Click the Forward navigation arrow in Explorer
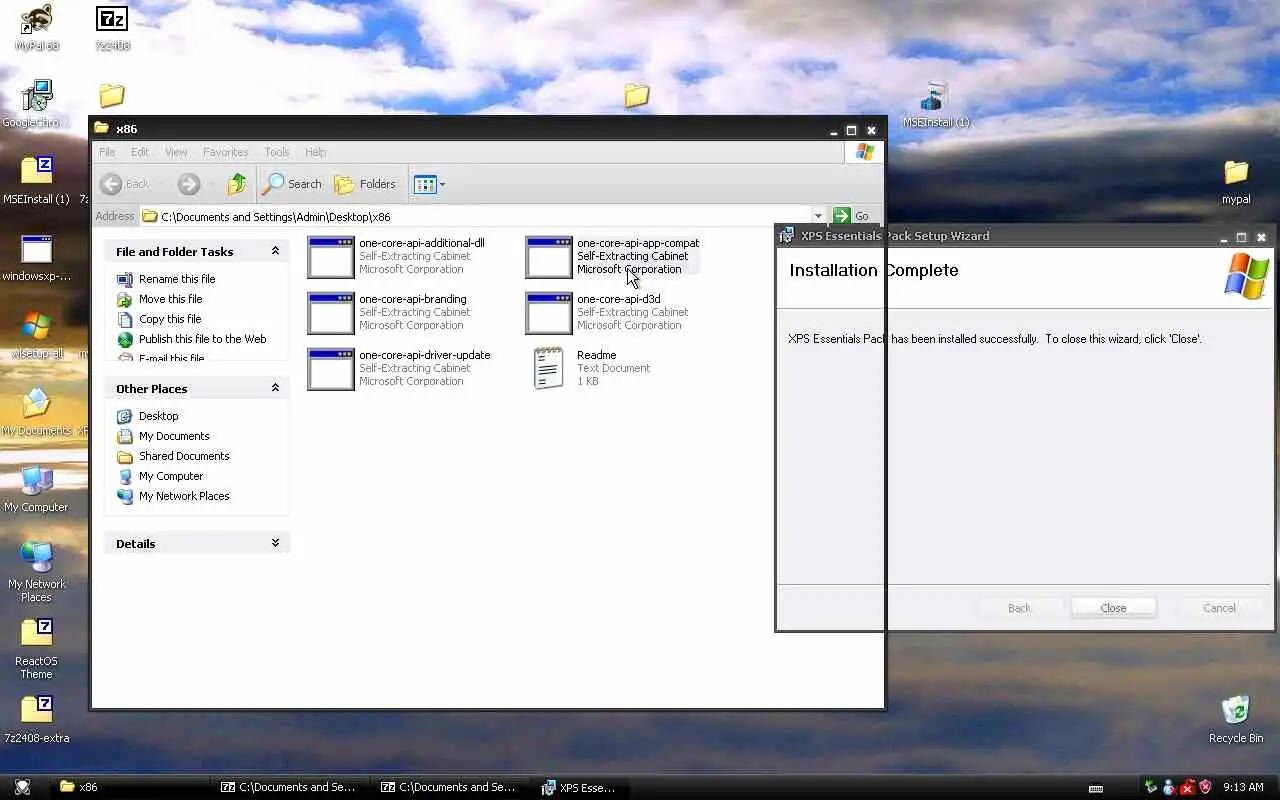 coord(189,184)
